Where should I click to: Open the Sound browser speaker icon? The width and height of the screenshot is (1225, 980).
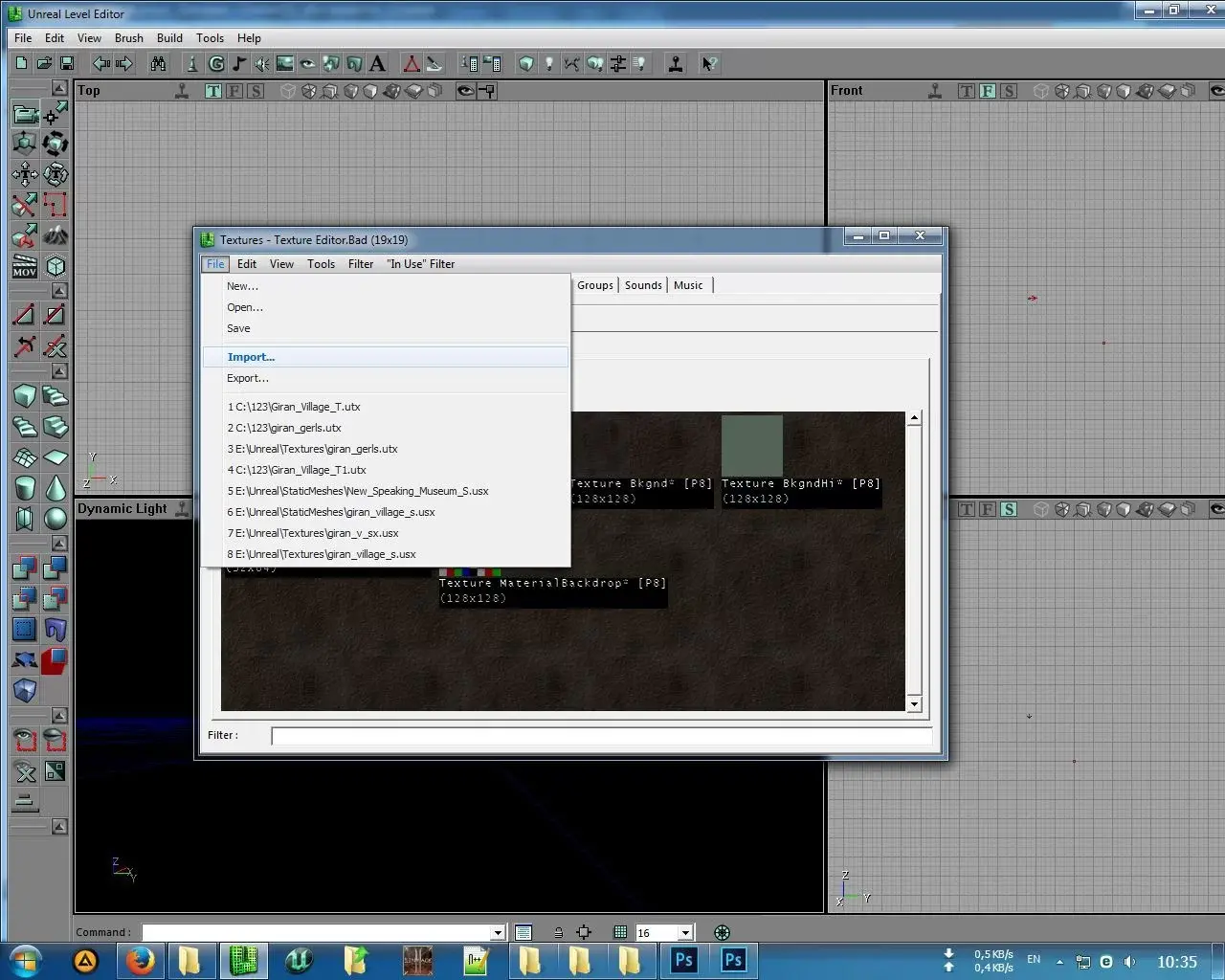(x=262, y=63)
